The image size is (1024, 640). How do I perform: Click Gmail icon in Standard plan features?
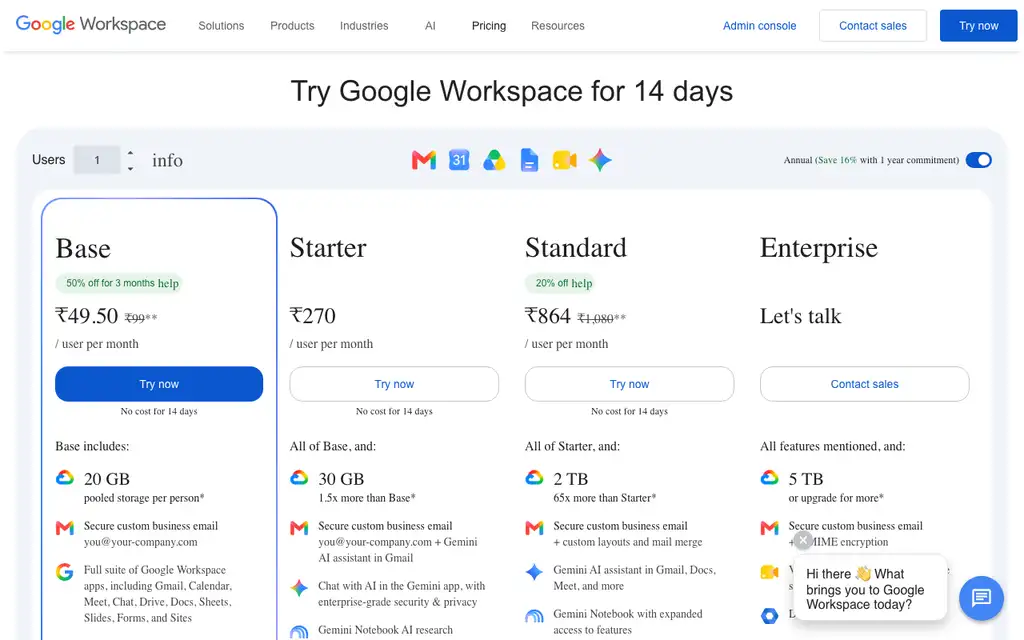[x=534, y=528]
